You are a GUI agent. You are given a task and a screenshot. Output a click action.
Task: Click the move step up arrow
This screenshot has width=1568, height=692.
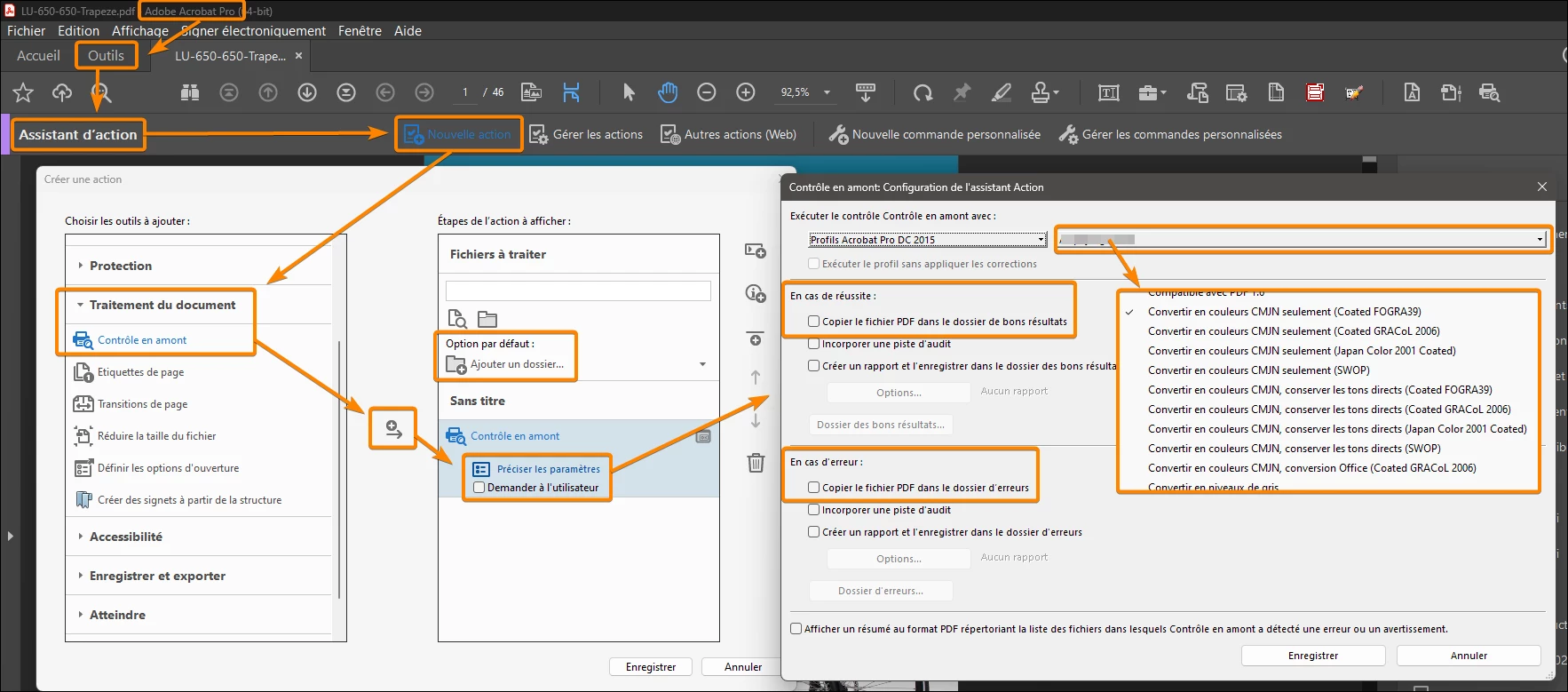756,378
